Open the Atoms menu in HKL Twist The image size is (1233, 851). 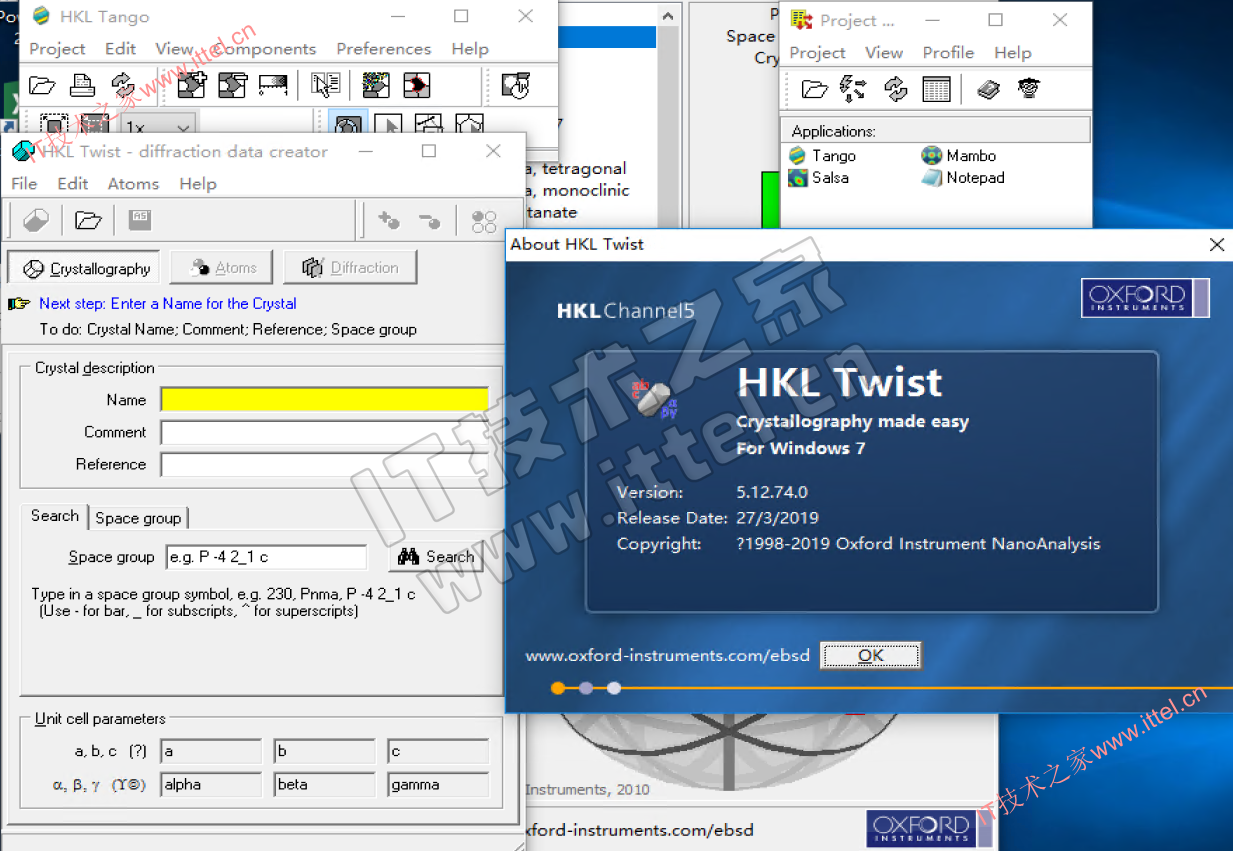pos(133,183)
